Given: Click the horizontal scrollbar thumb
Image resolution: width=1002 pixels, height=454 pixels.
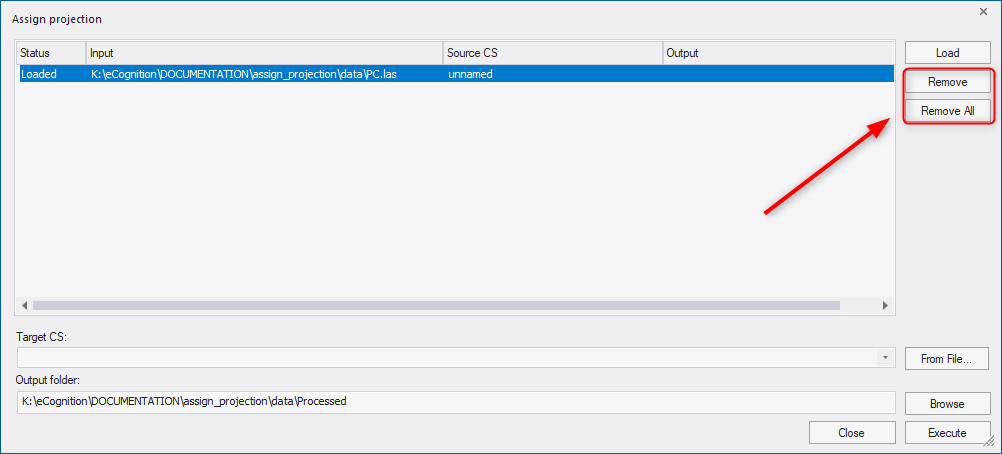Looking at the screenshot, I should pyautogui.click(x=436, y=305).
